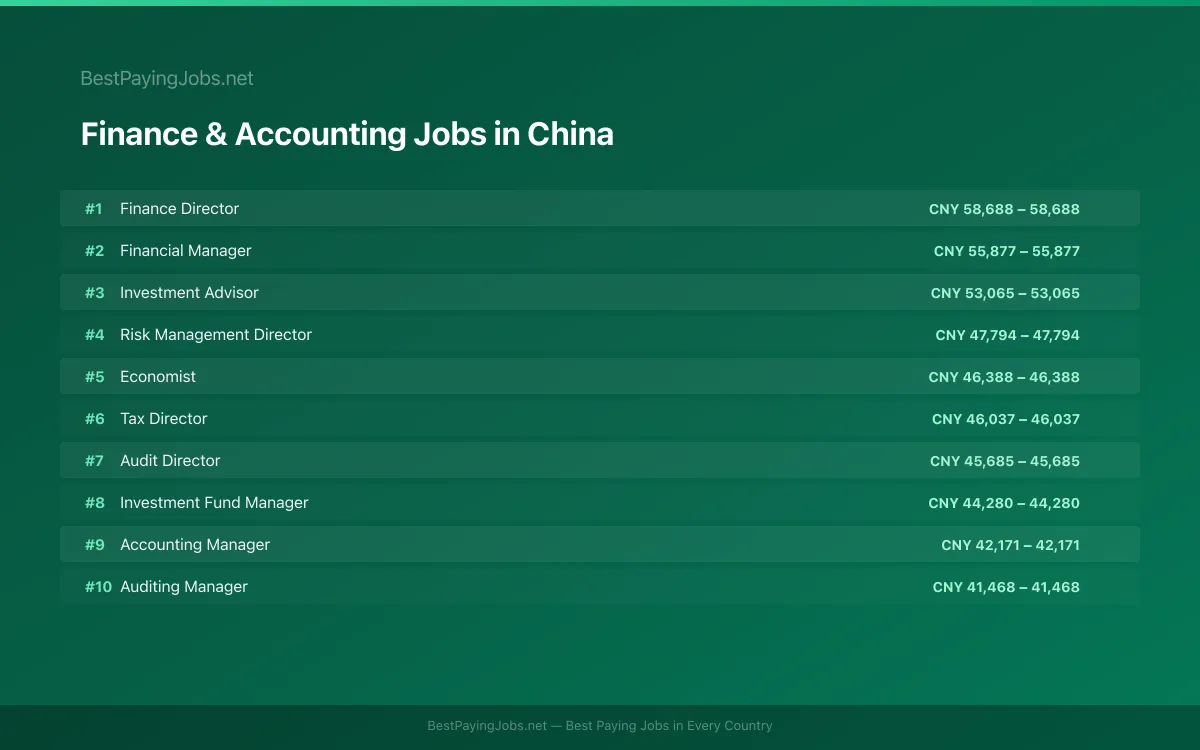1200x750 pixels.
Task: Click the #8 rank number
Action: [x=94, y=502]
